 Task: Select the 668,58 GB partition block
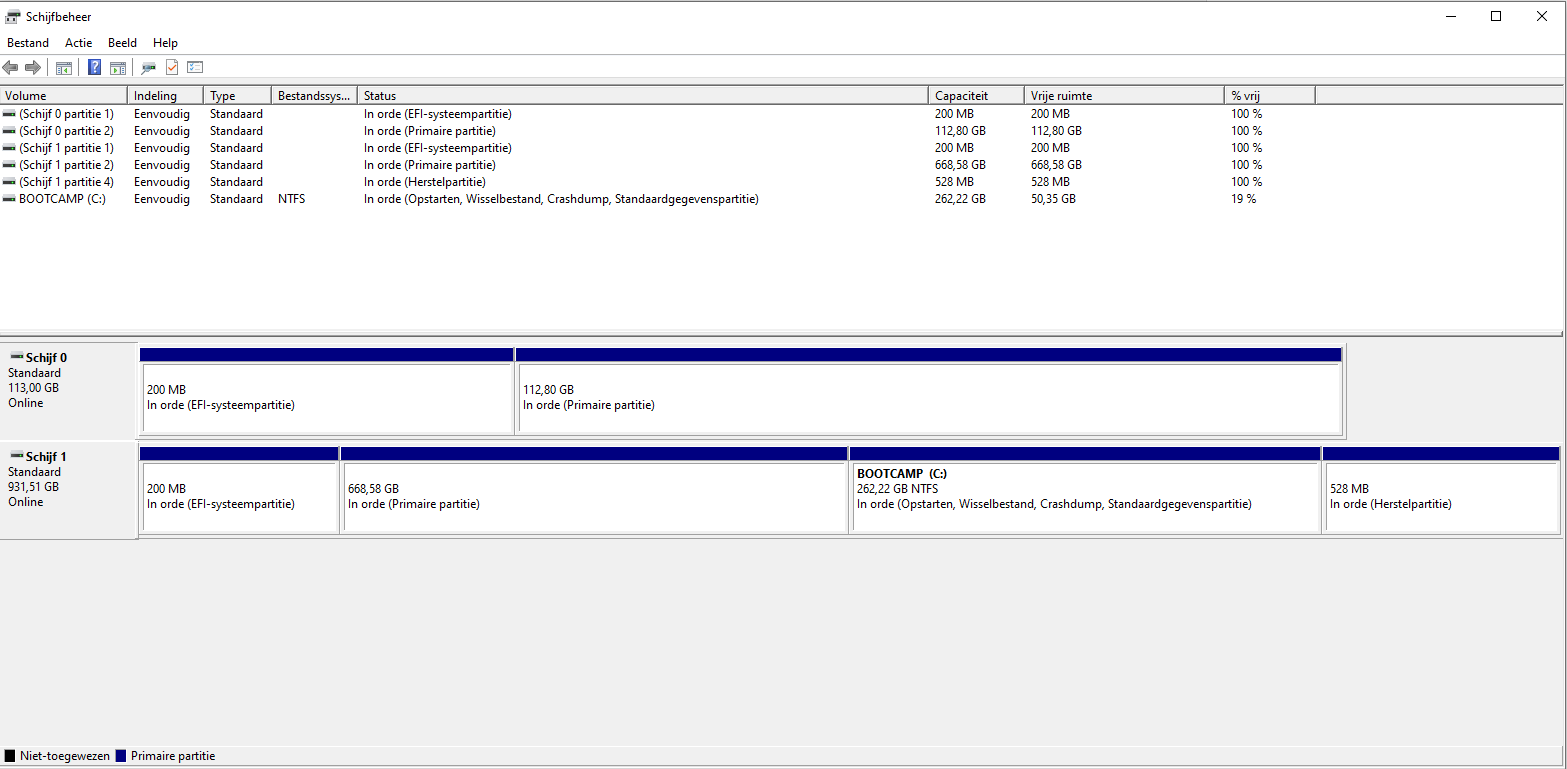[x=594, y=496]
